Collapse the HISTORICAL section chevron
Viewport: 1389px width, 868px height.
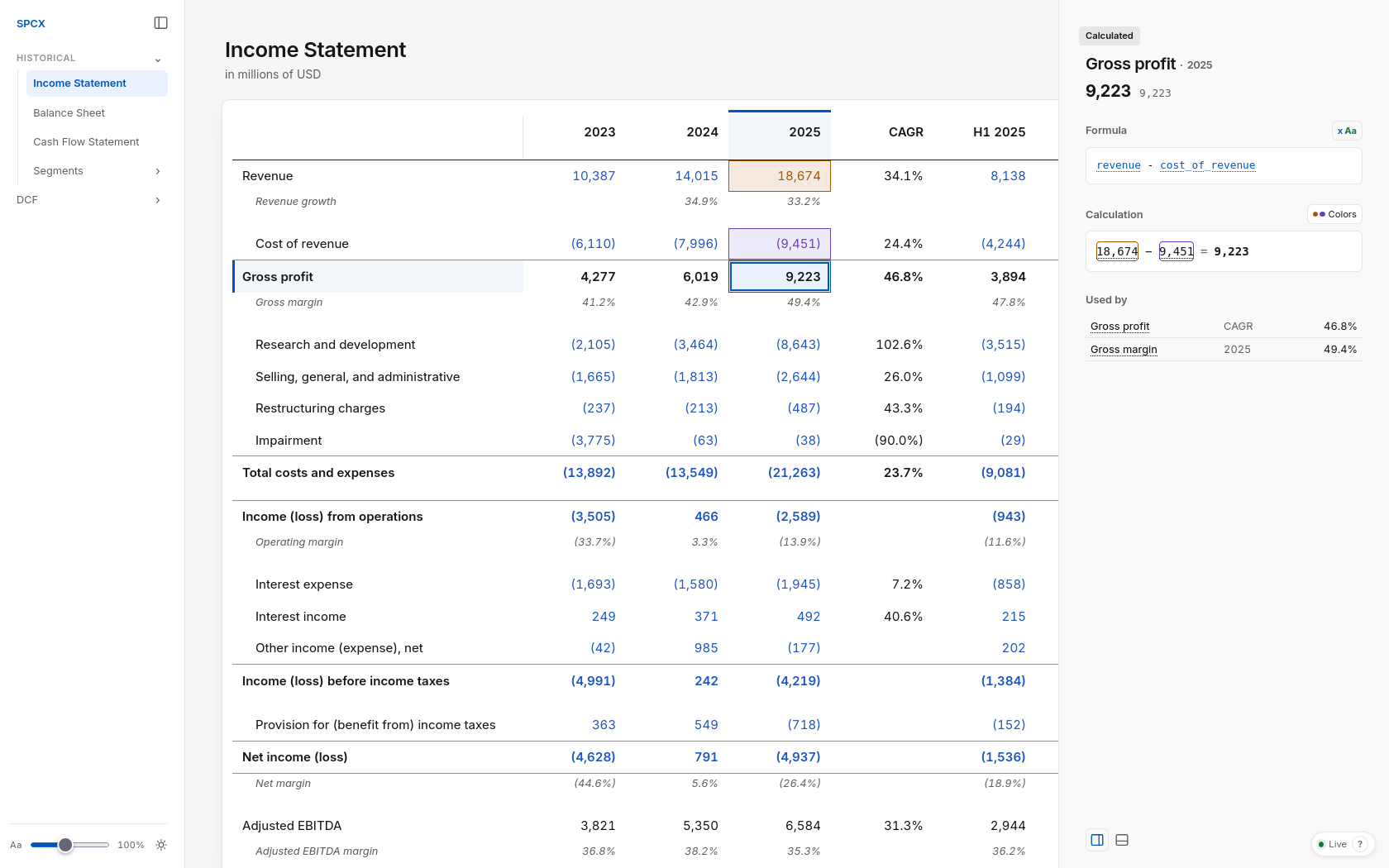tap(158, 59)
